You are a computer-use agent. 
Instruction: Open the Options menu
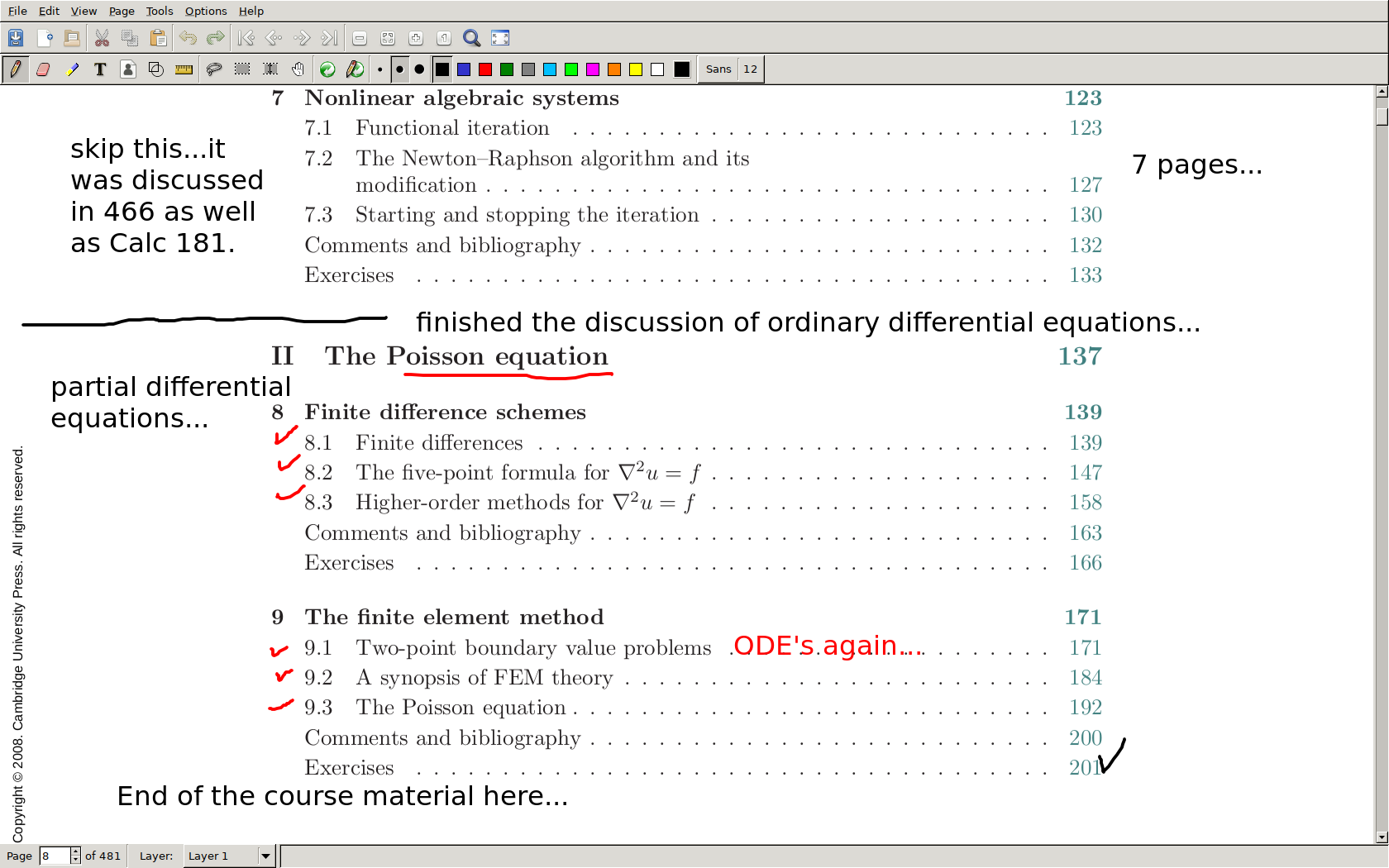point(205,11)
